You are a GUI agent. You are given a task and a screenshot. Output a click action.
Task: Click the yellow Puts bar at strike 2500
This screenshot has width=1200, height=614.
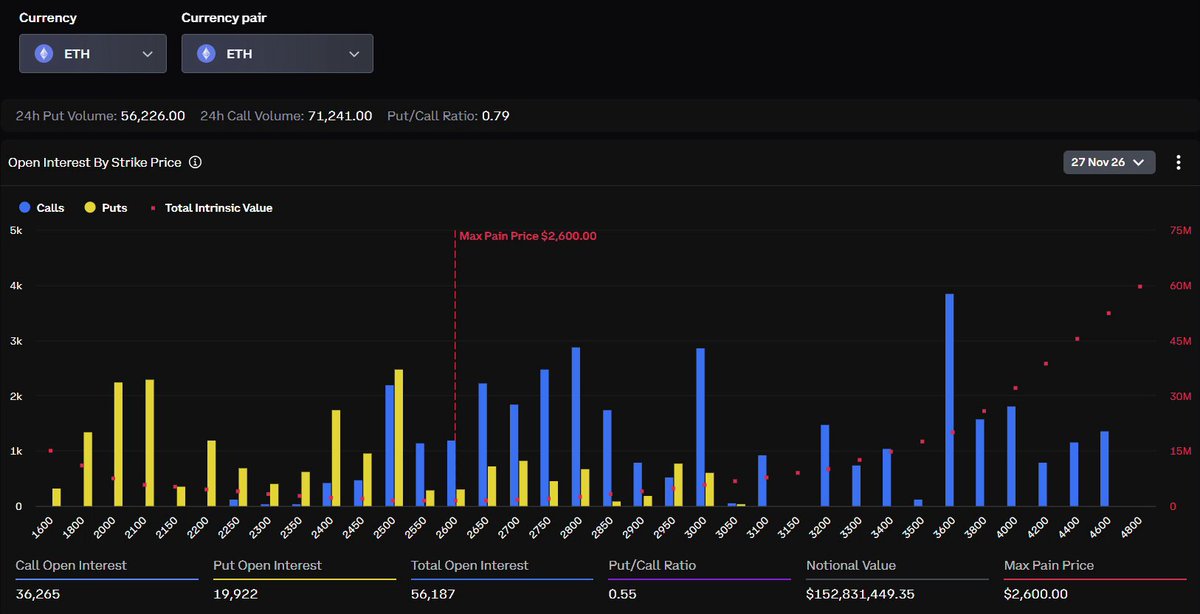click(399, 438)
